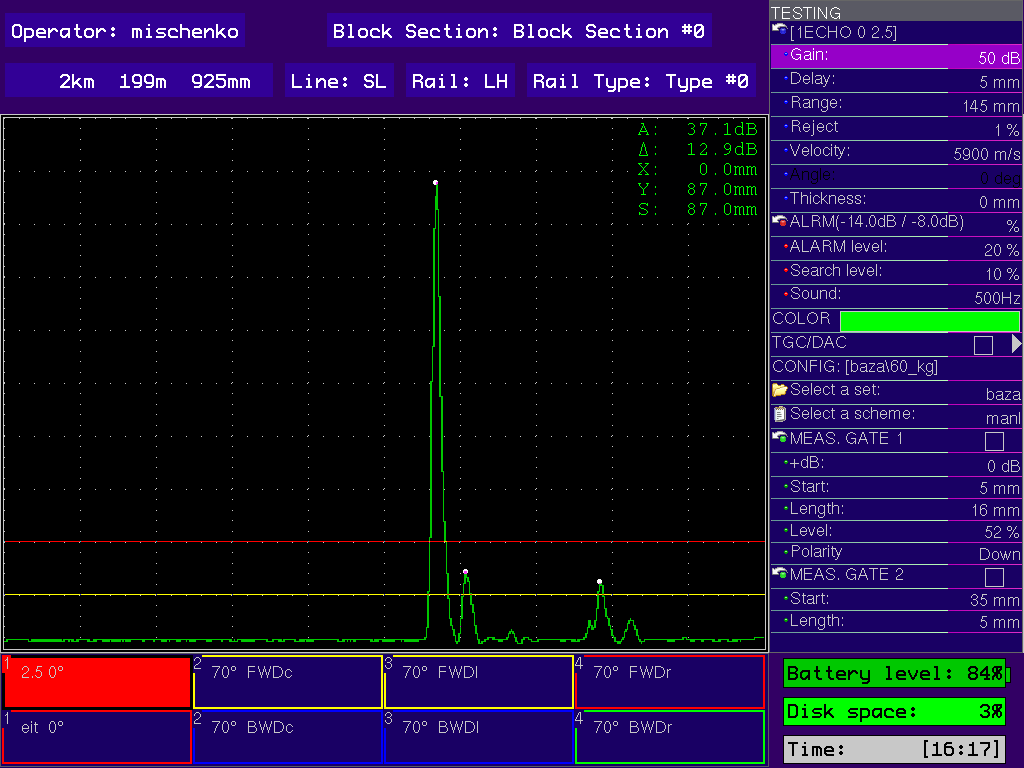The image size is (1024, 768).
Task: Open the Polarity setting showing Down
Action: 998,554
